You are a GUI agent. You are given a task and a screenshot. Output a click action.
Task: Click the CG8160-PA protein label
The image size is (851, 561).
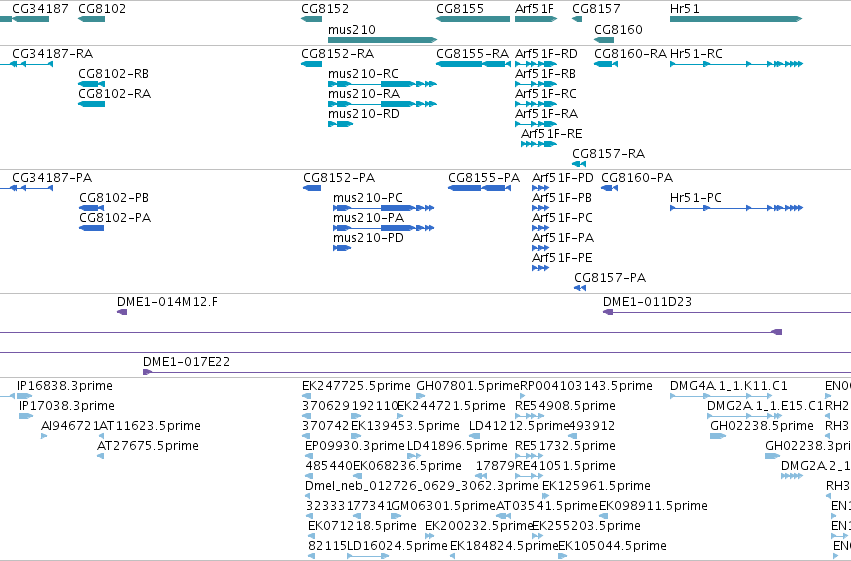[637, 178]
